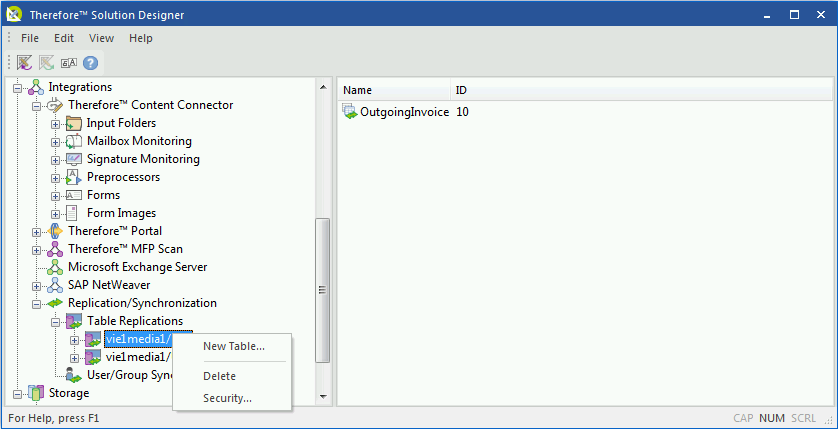838x429 pixels.
Task: Click the first design toolbar icon
Action: pos(25,62)
